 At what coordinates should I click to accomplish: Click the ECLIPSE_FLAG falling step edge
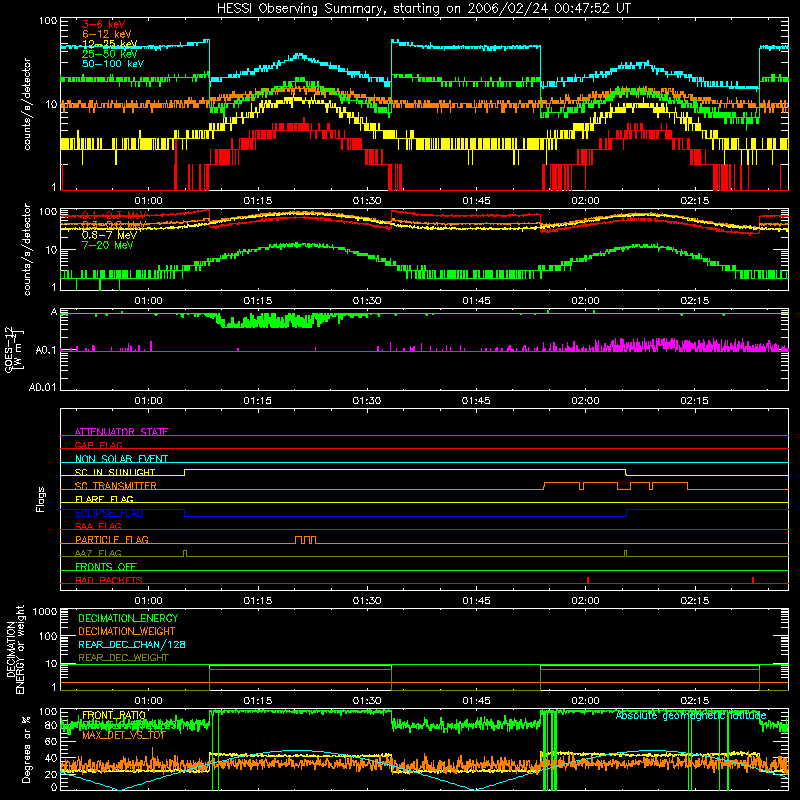tap(185, 513)
